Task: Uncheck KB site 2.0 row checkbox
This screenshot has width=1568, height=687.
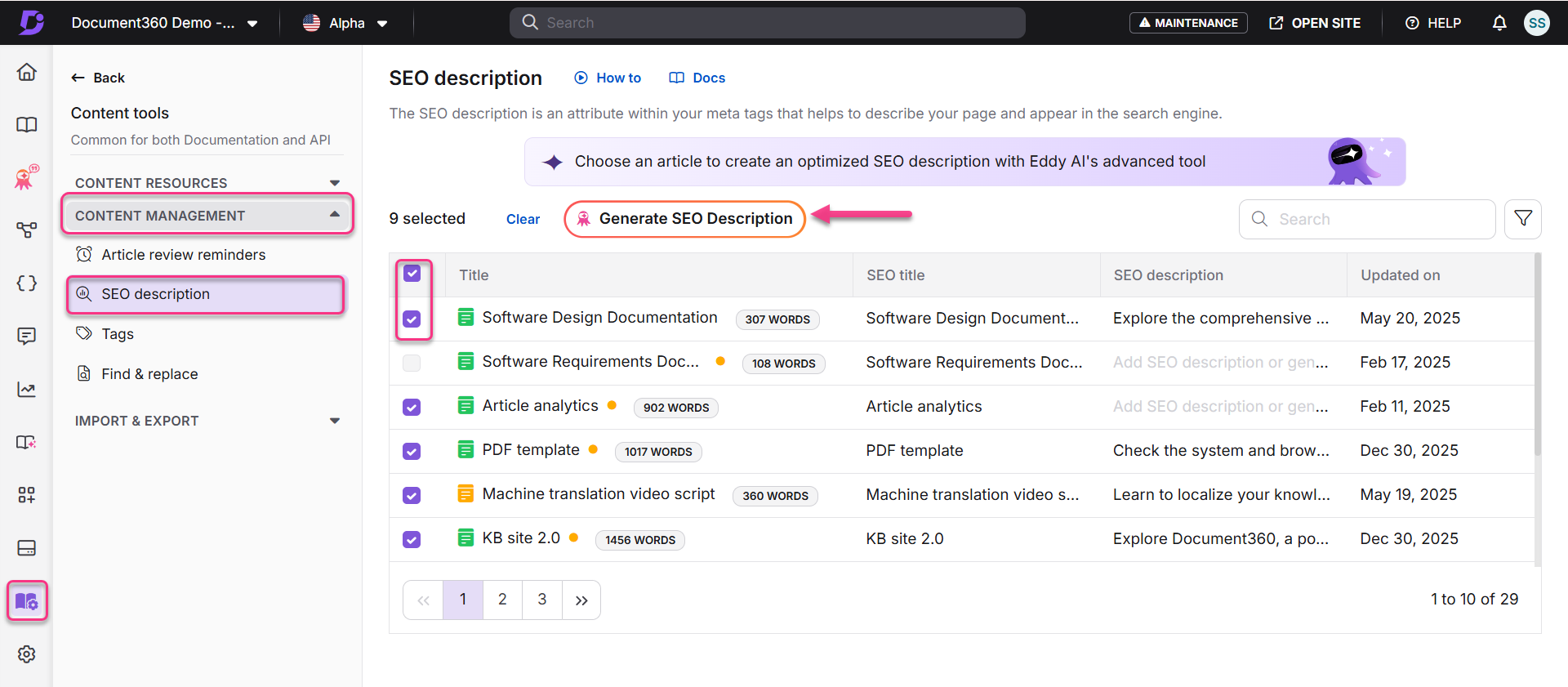Action: (x=412, y=539)
